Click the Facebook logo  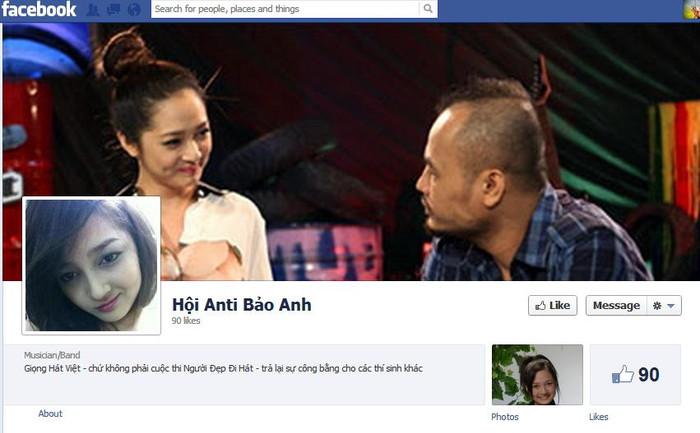(39, 9)
